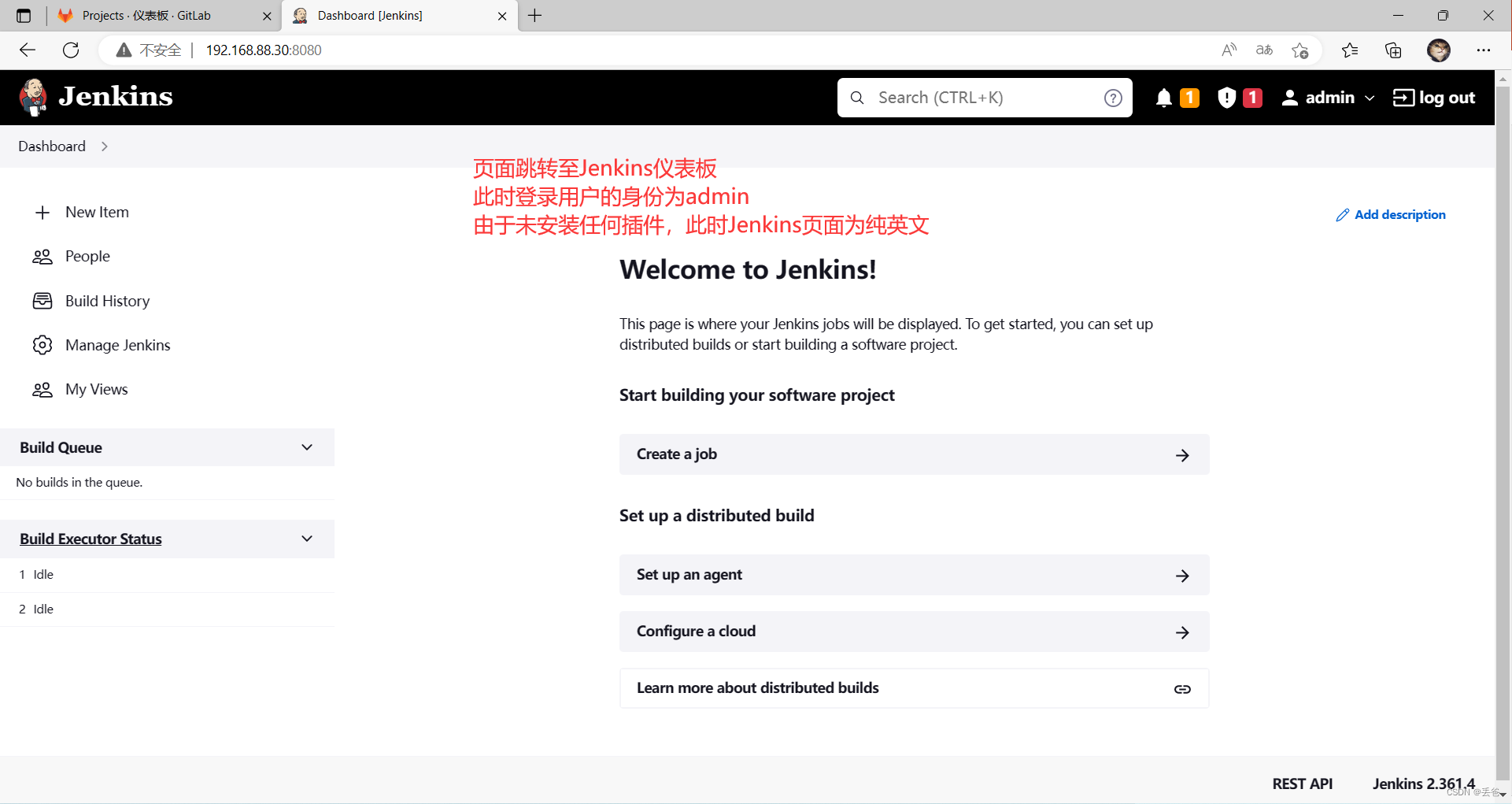
Task: Refresh the page with reload icon
Action: [x=71, y=50]
